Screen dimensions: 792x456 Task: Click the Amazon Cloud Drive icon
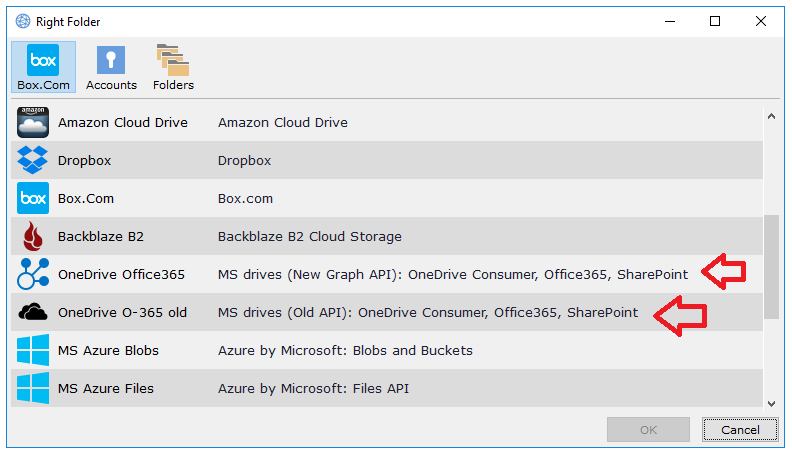[x=33, y=123]
